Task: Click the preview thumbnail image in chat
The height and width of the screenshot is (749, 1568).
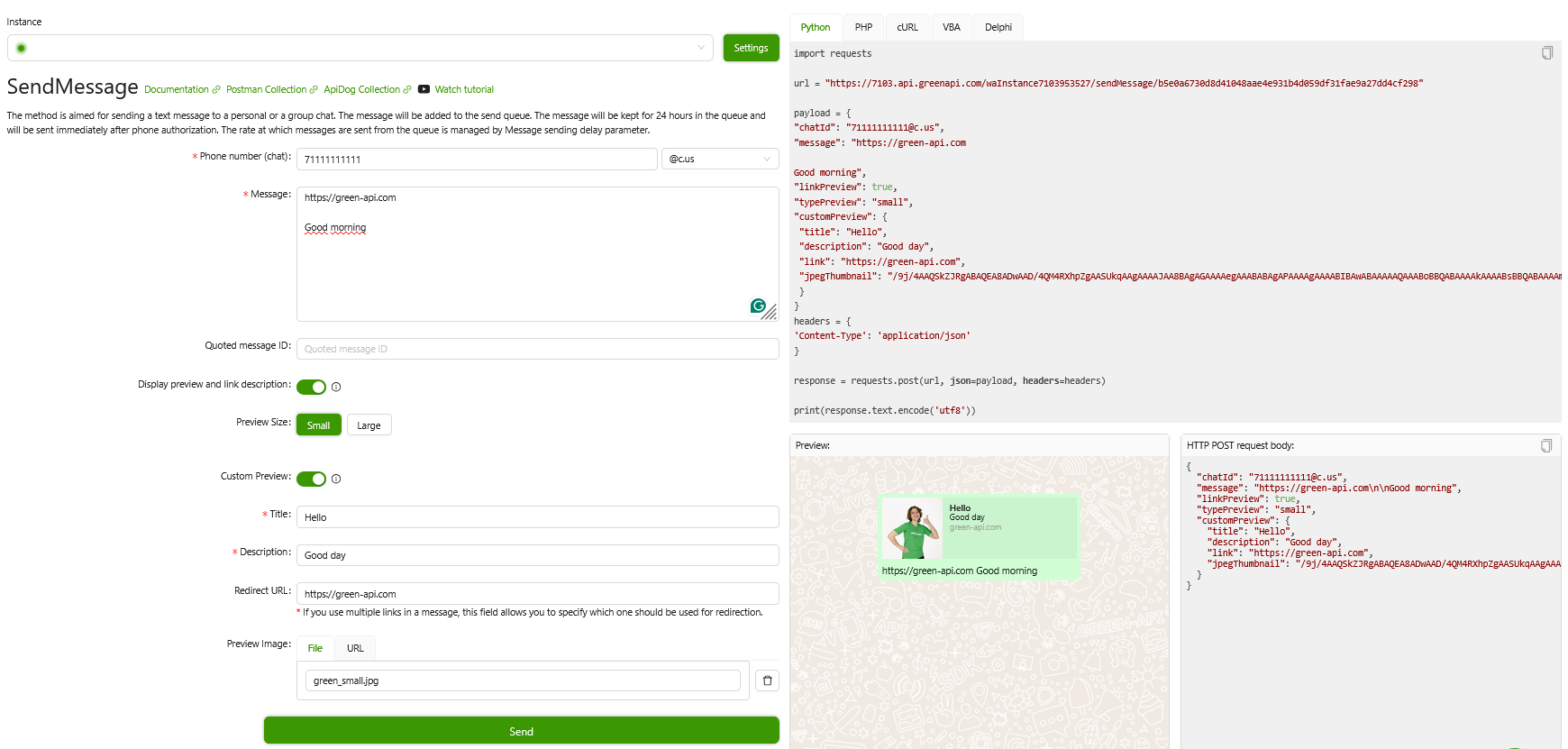Action: [912, 528]
